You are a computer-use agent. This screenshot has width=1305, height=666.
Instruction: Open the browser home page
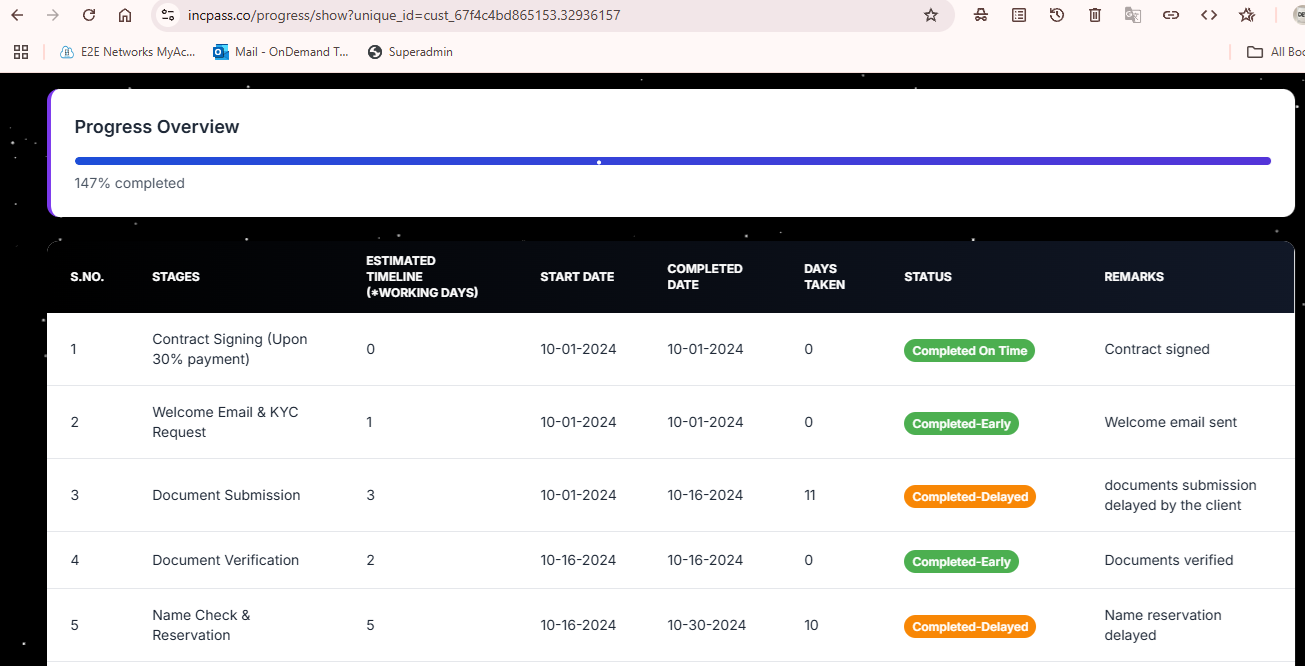125,15
